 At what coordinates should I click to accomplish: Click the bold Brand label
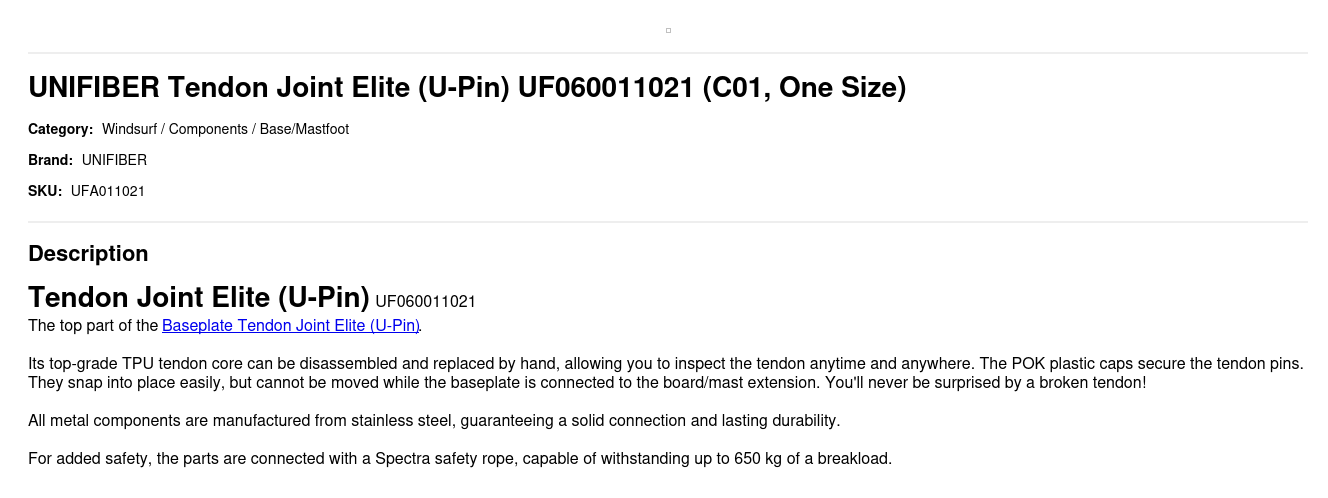[x=50, y=160]
